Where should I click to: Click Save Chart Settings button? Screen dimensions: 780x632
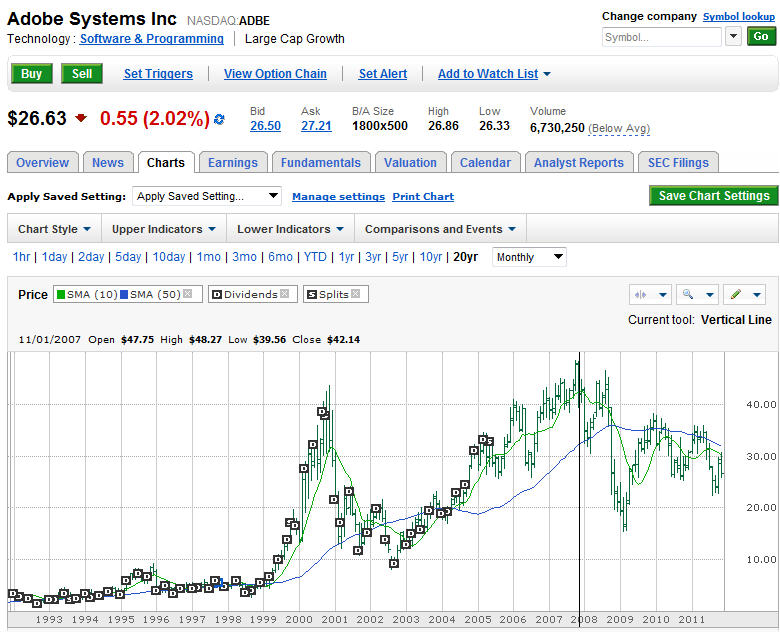coord(714,196)
